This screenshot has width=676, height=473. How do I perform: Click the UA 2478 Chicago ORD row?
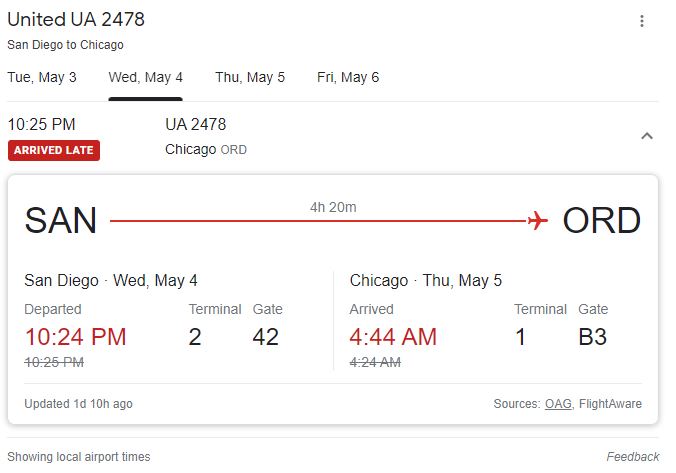coord(333,136)
